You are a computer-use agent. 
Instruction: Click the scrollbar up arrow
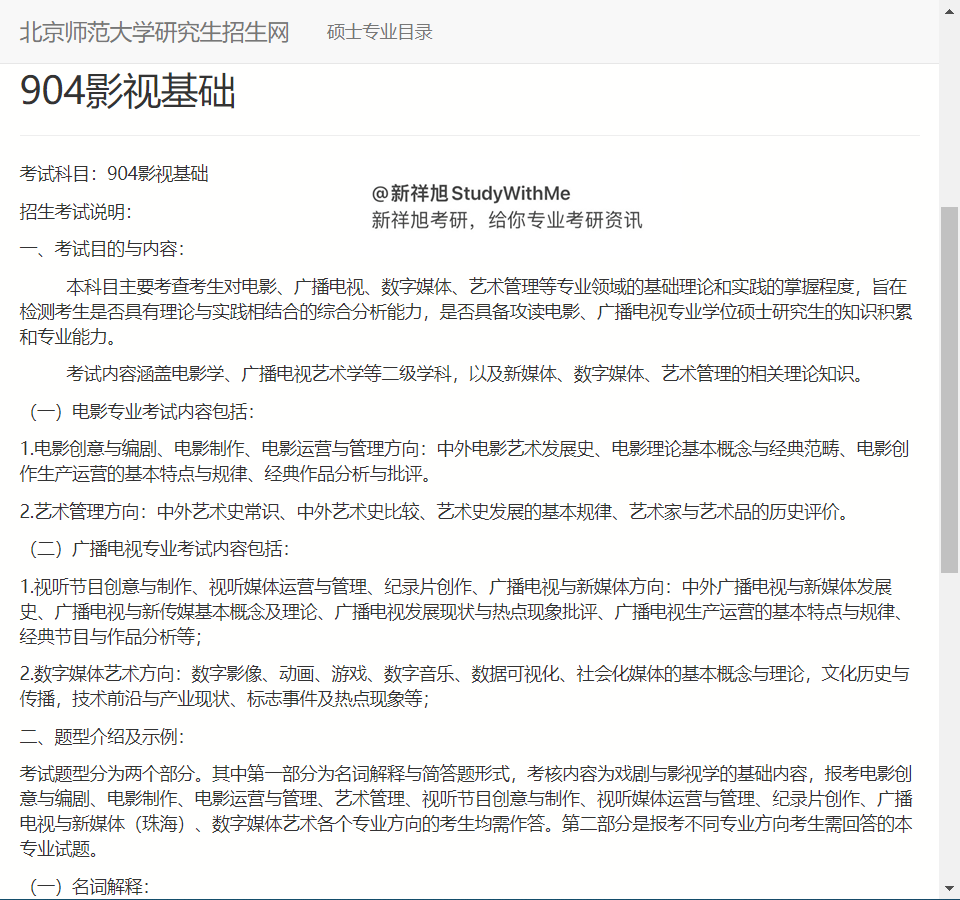(x=949, y=9)
